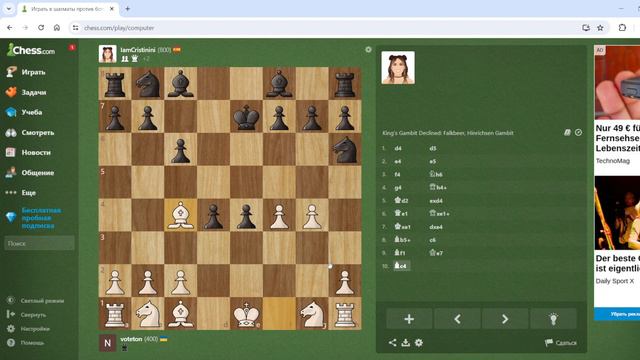Bookmark this page with star icon
This screenshot has width=640, height=360.
600,28
